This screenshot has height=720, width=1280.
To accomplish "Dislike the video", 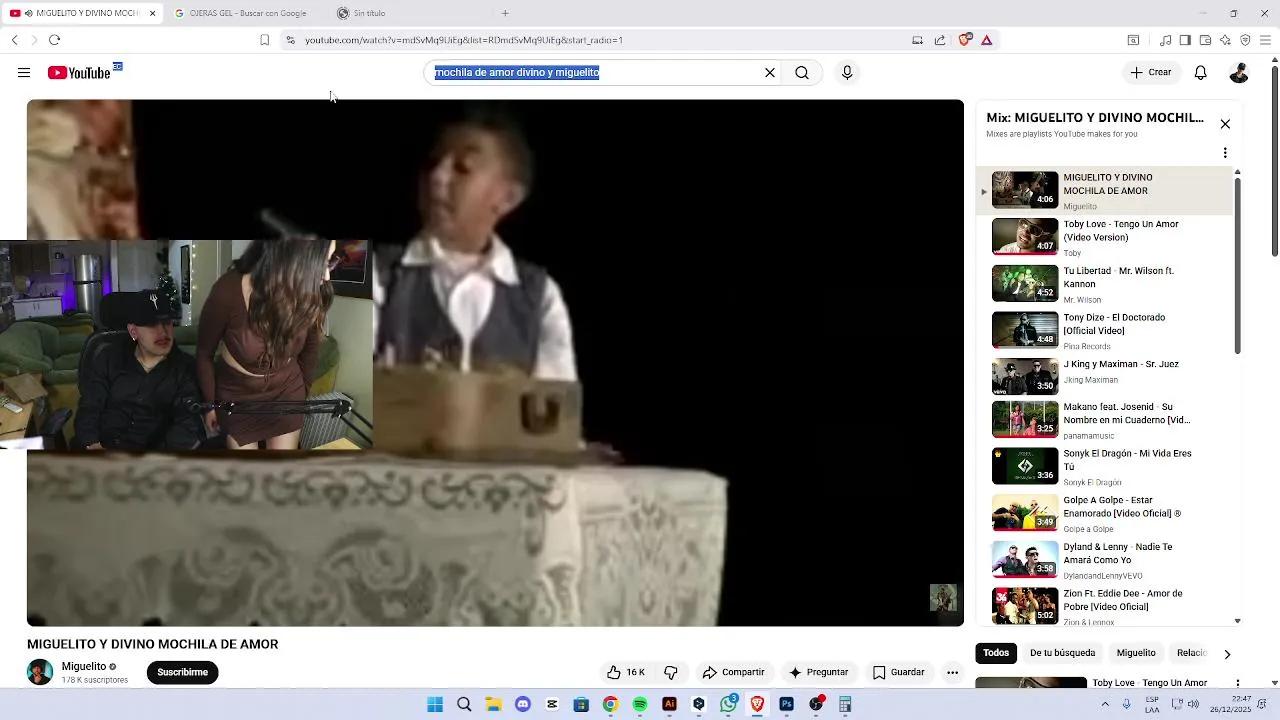I will point(671,673).
